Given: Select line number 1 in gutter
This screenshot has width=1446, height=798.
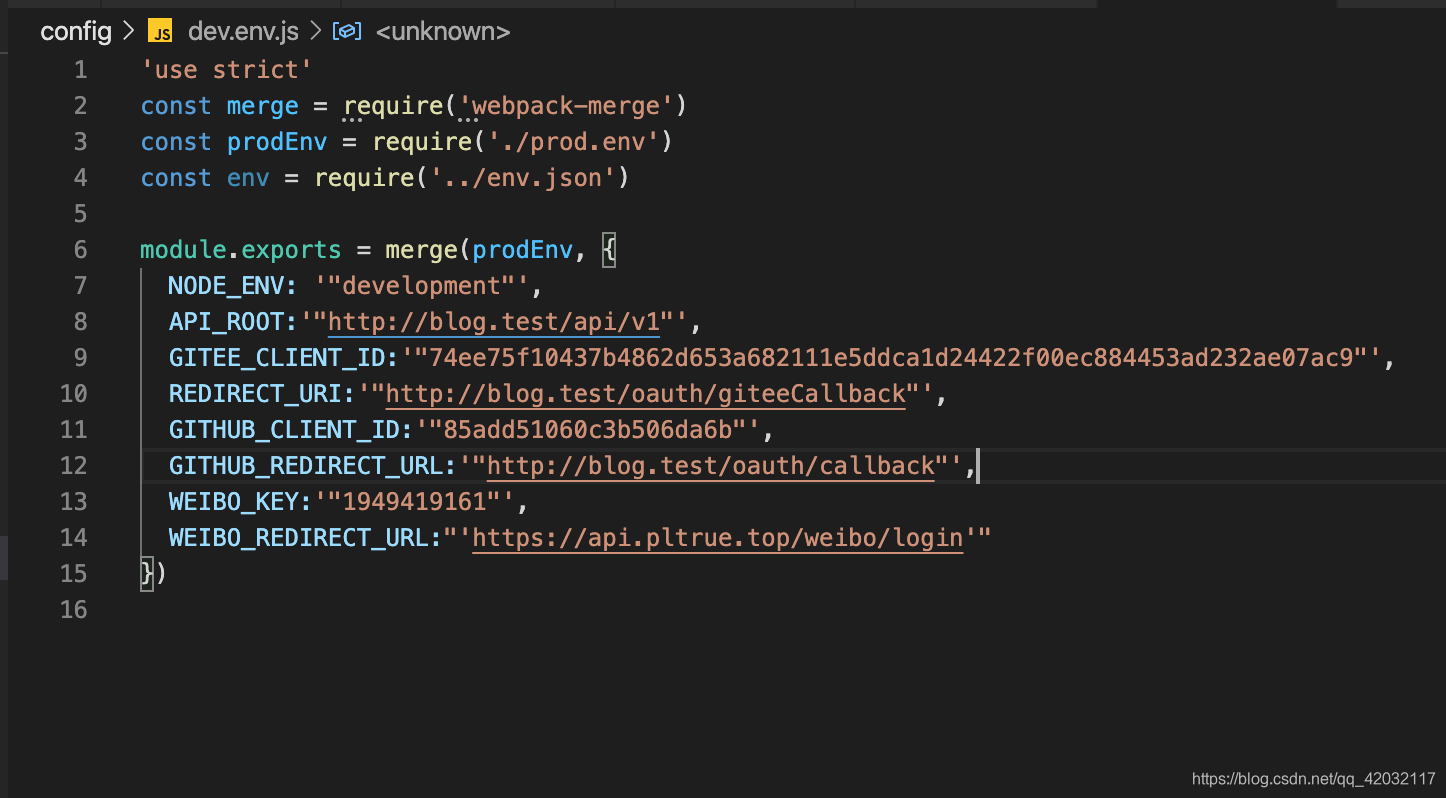Looking at the screenshot, I should (x=80, y=70).
